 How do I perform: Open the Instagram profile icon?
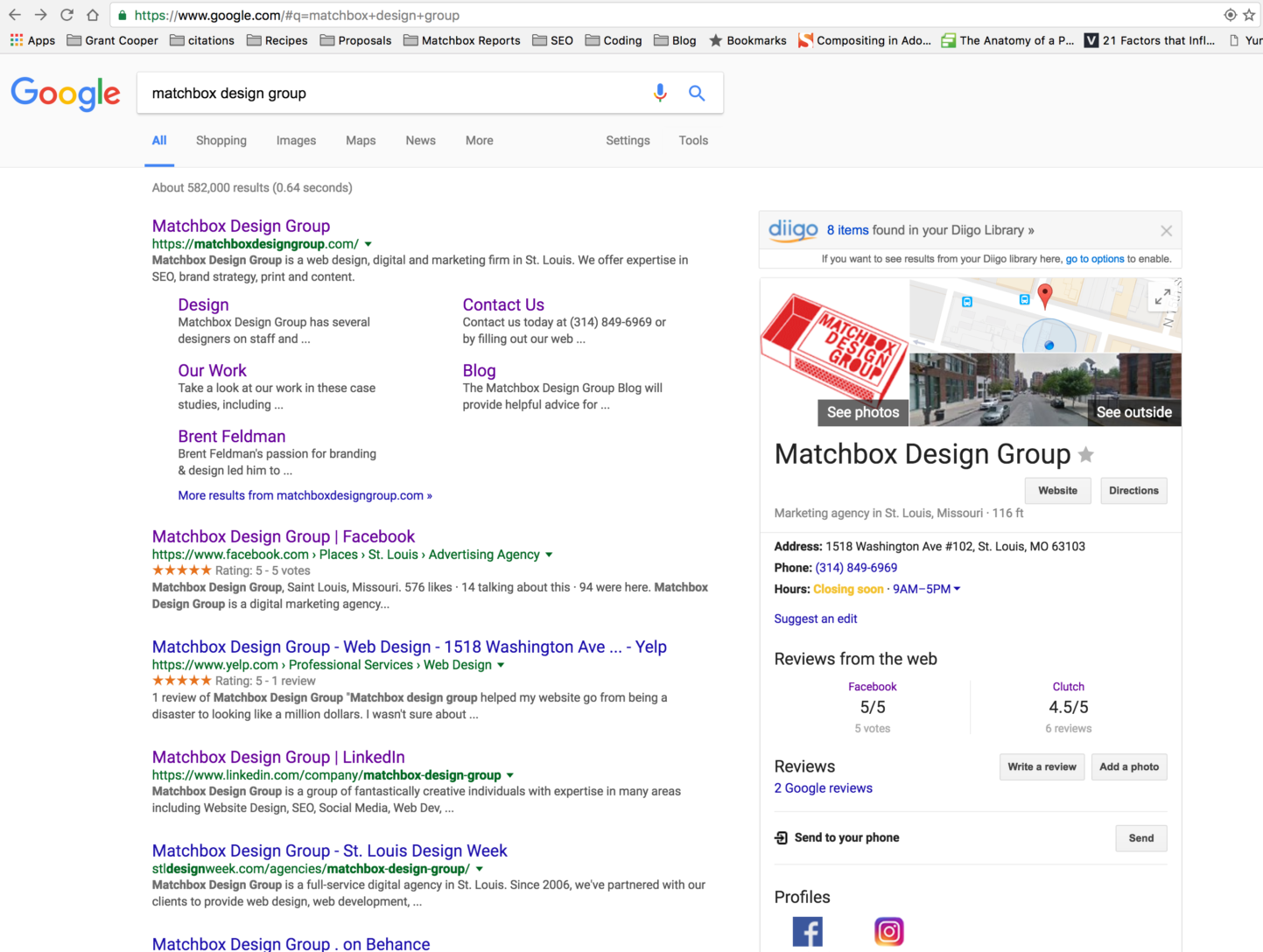click(x=888, y=931)
